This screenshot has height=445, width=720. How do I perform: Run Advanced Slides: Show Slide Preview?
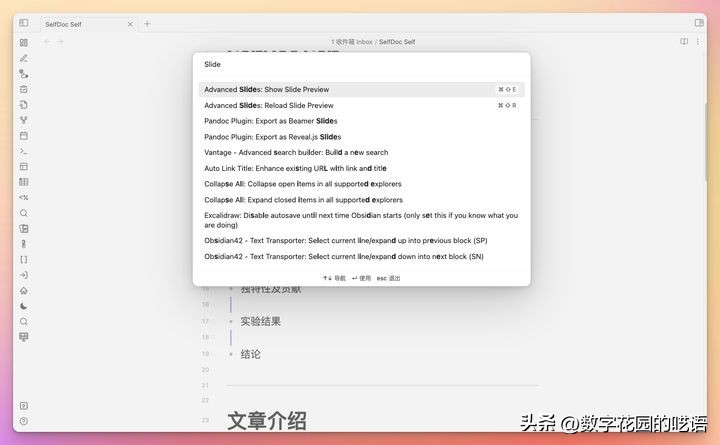(361, 90)
